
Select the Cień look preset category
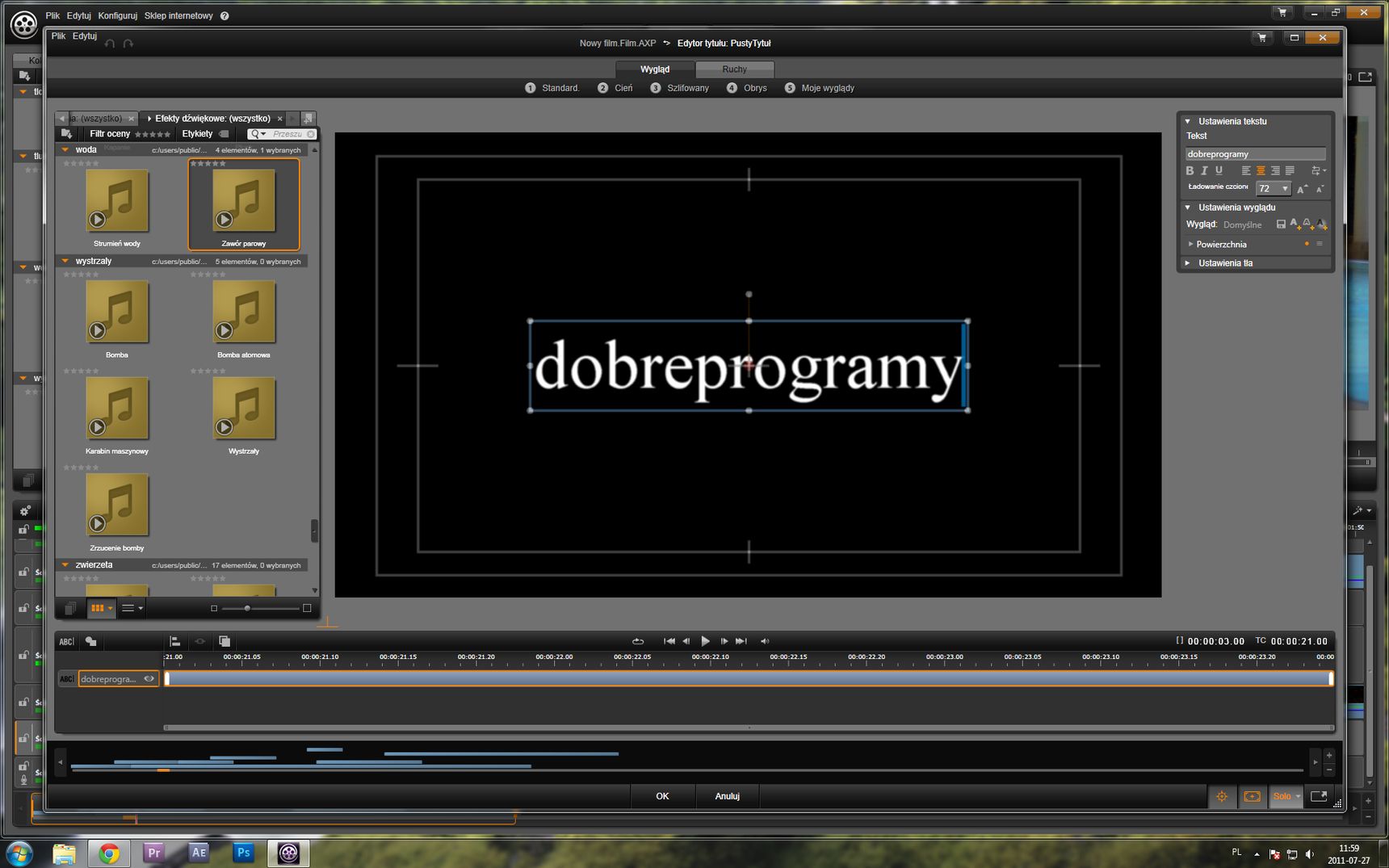pos(615,88)
